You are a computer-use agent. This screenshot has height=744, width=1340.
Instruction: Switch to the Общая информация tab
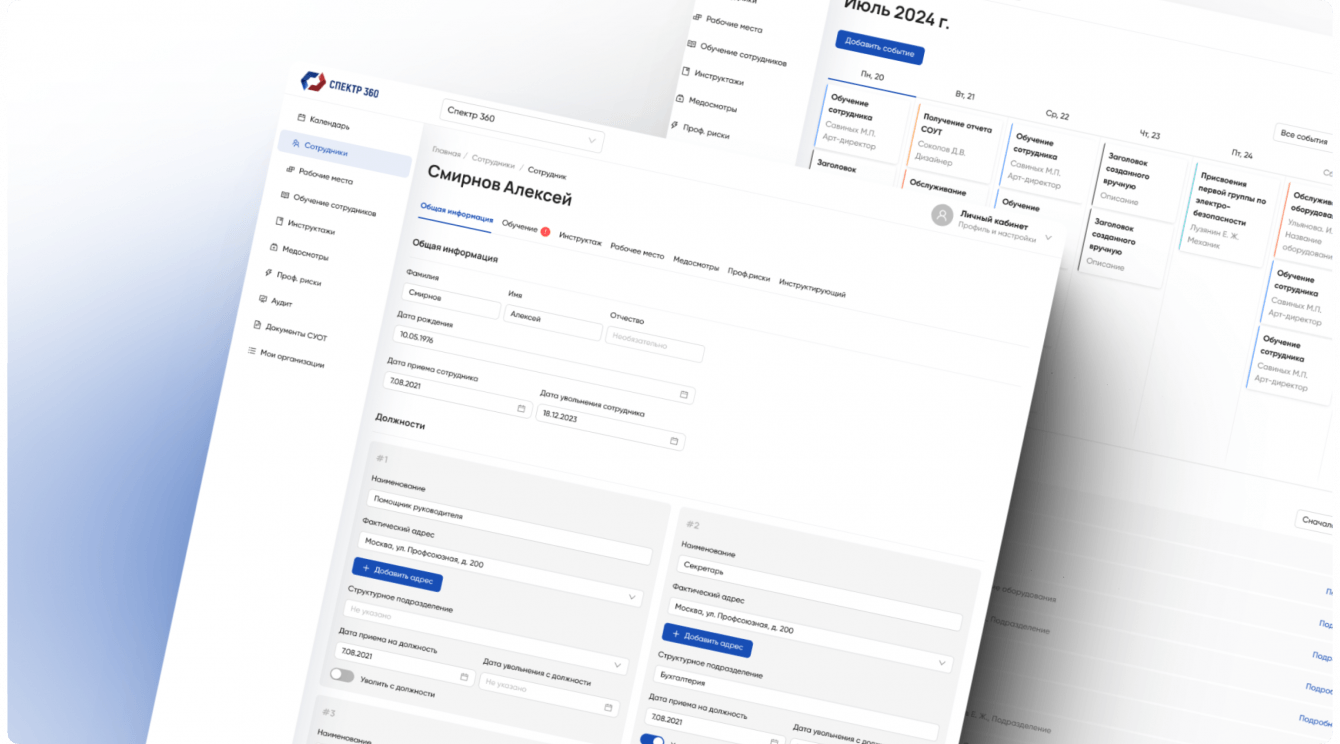point(456,213)
